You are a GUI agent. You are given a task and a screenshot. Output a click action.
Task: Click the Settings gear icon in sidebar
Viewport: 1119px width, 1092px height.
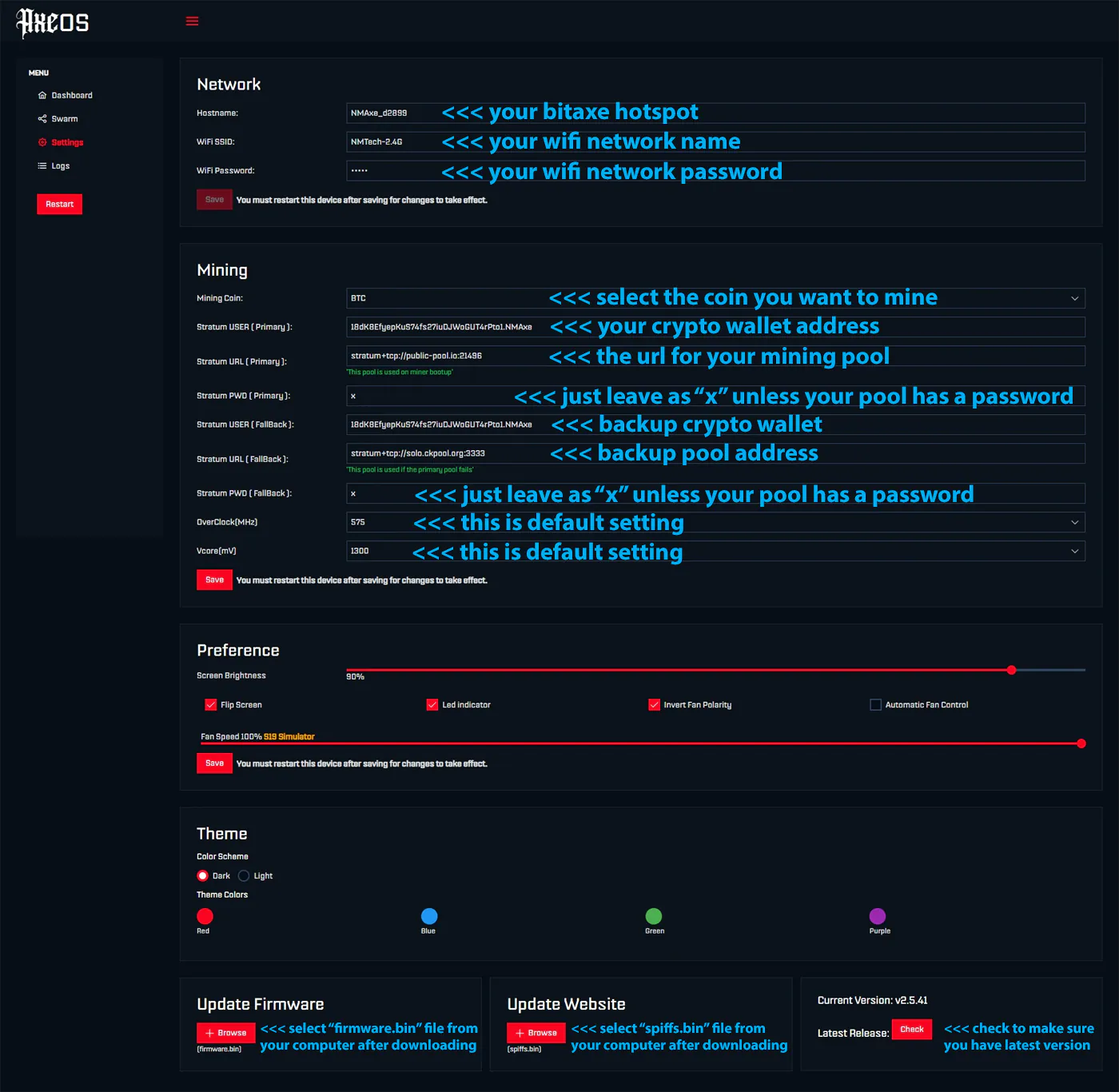[42, 142]
